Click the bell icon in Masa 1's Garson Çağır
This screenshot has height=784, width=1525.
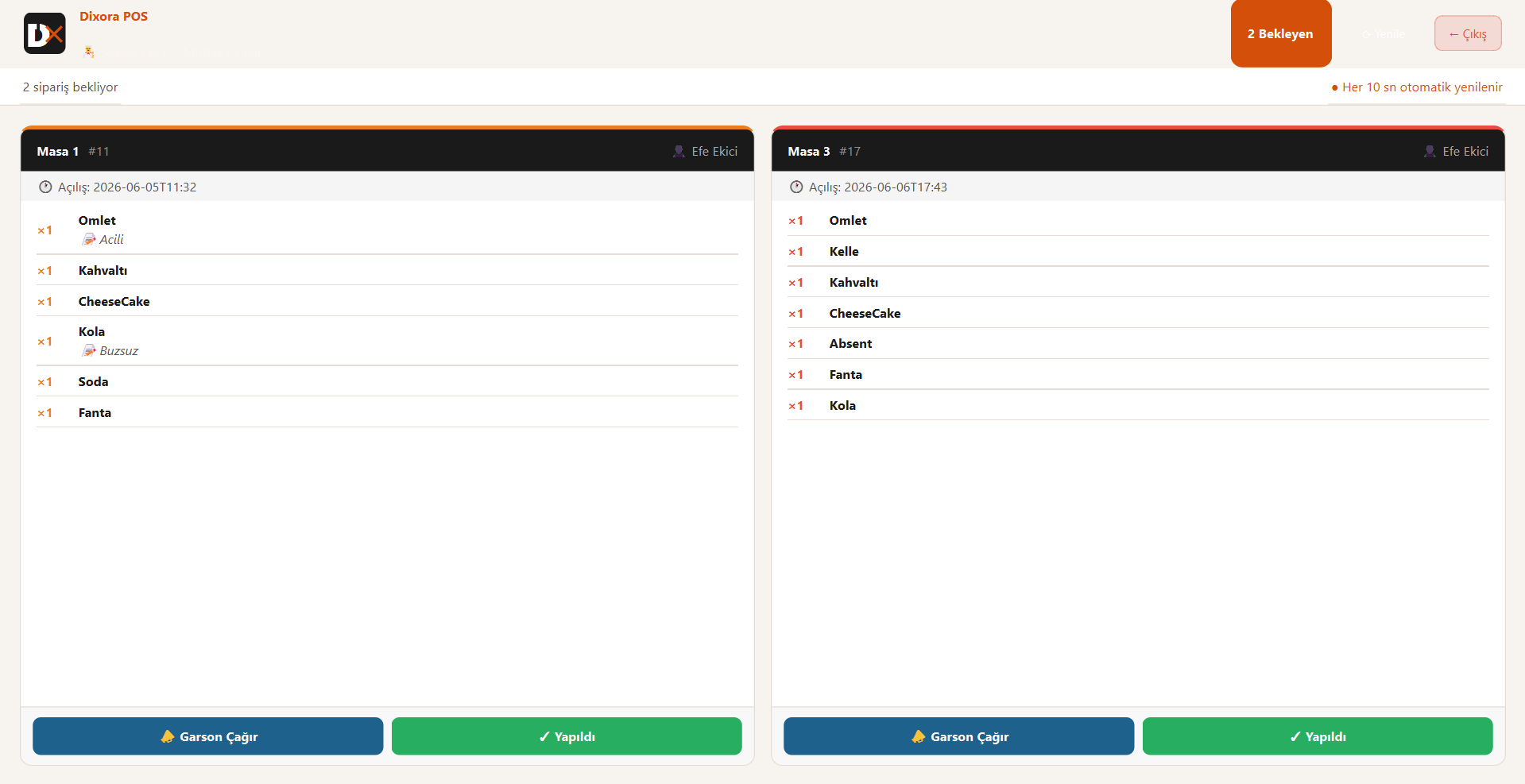pos(168,736)
